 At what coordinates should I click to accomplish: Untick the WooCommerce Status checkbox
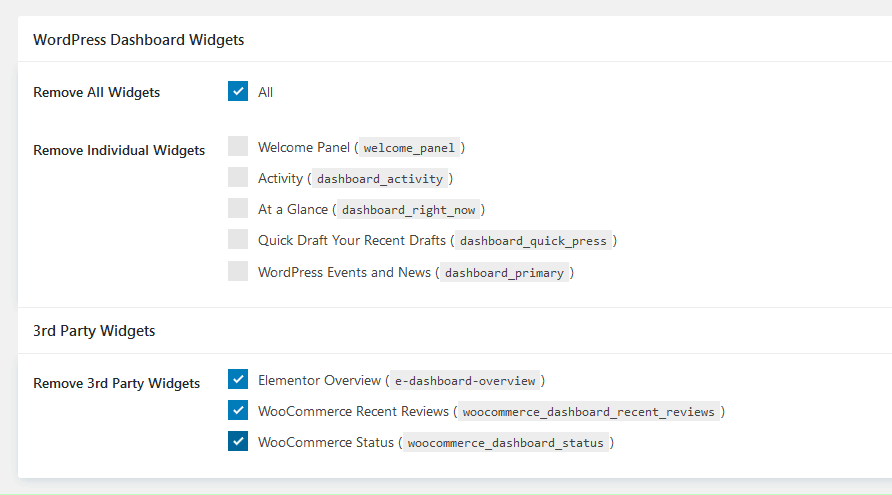[238, 442]
